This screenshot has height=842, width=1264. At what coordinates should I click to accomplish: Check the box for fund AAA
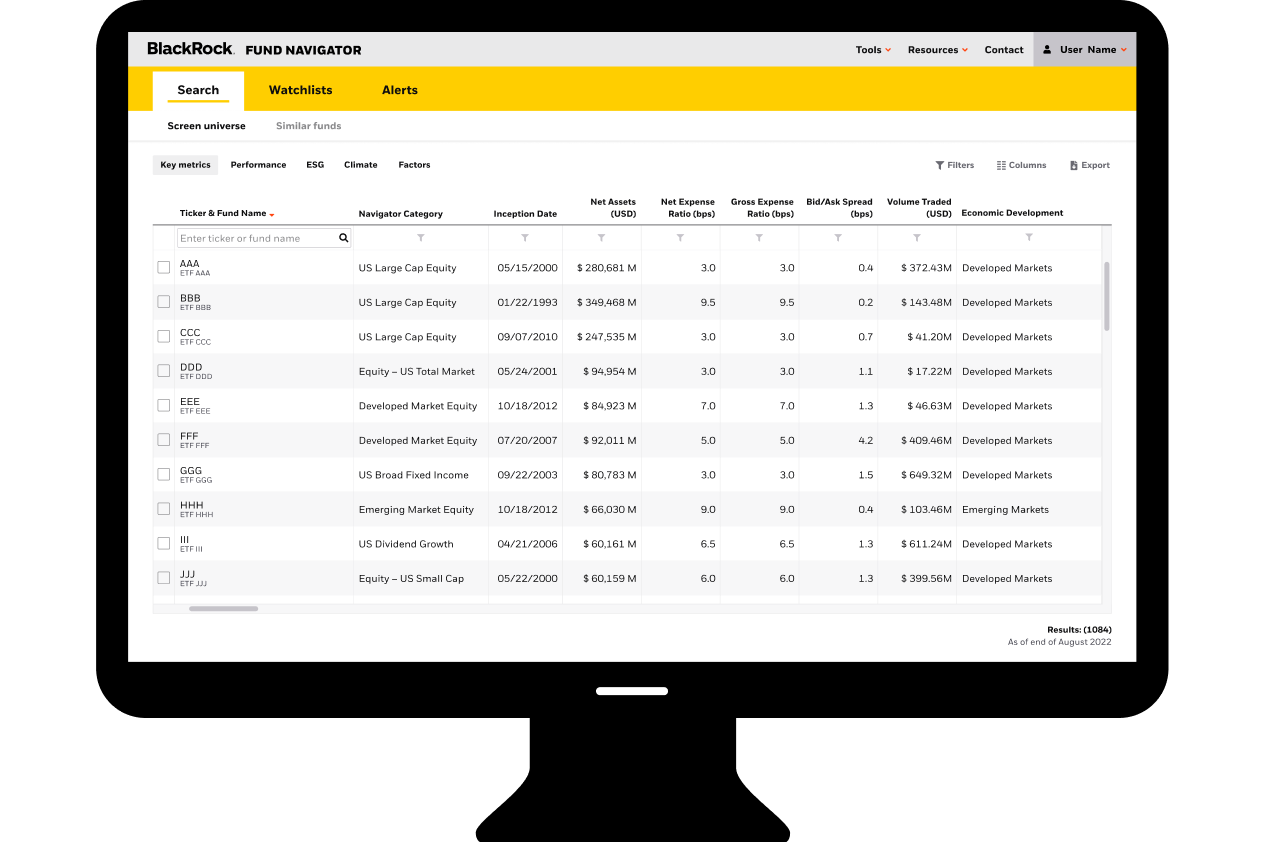(164, 267)
